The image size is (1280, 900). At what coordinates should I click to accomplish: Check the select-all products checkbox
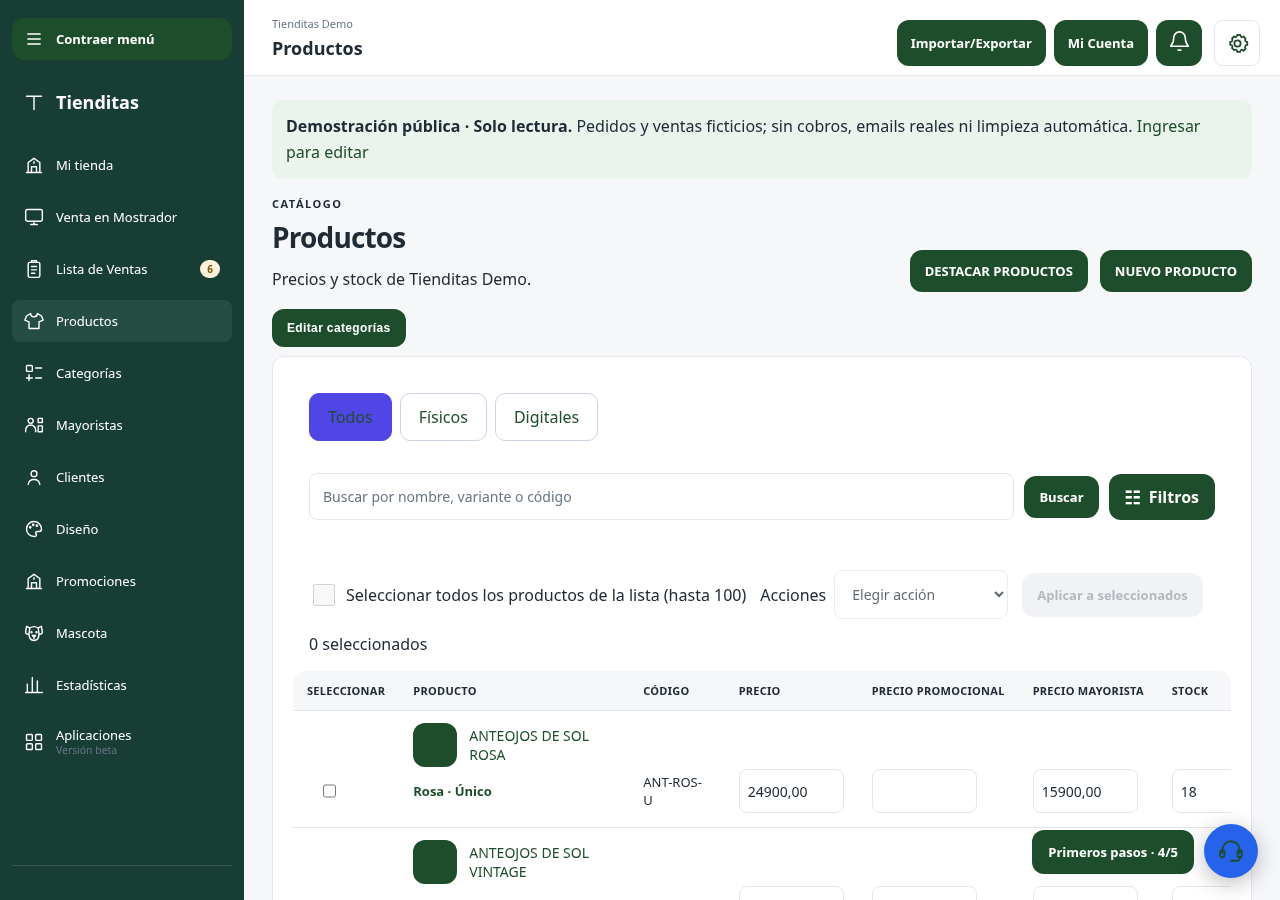324,595
